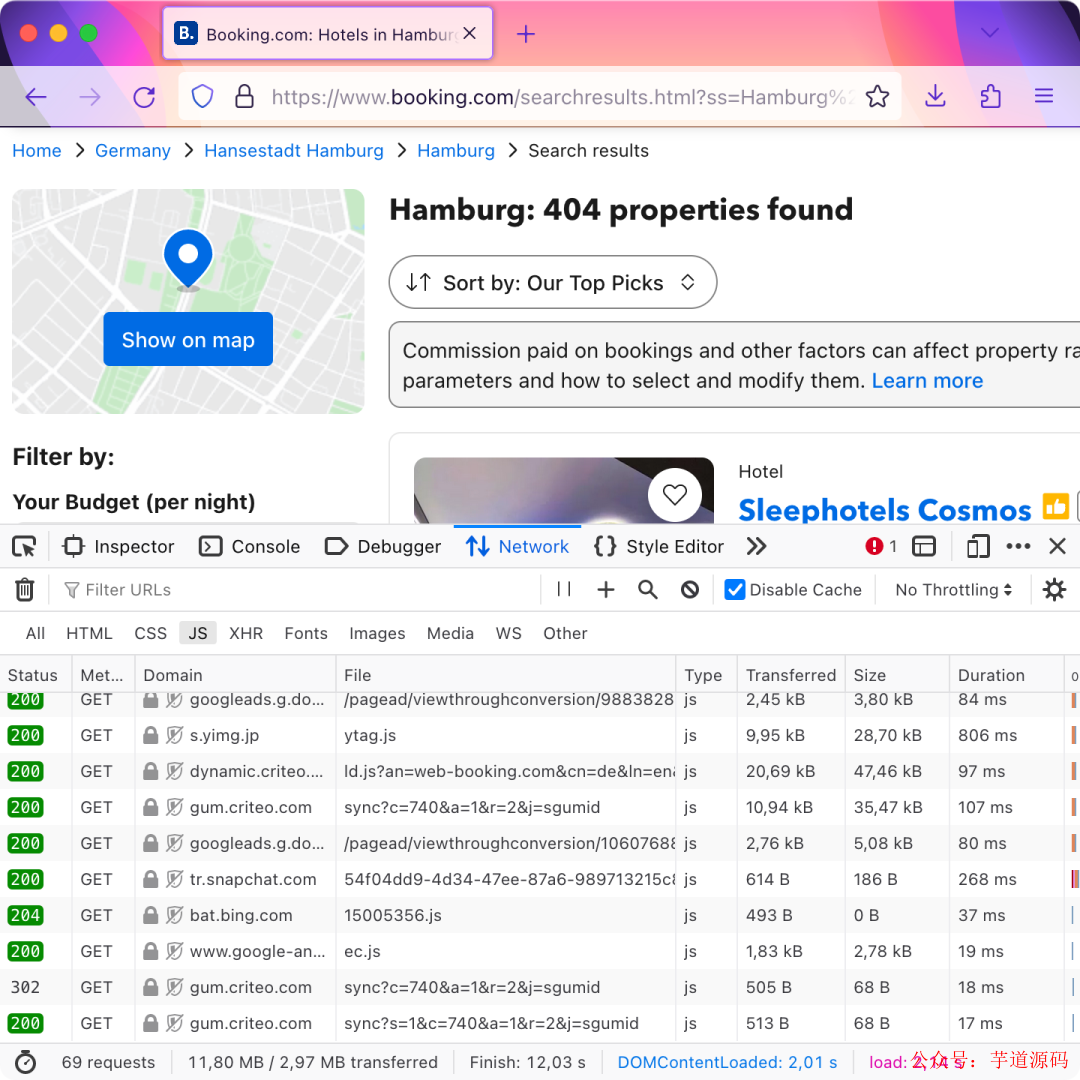Screen dimensions: 1080x1080
Task: Open Sort by Our Top Picks dropdown
Action: [552, 282]
